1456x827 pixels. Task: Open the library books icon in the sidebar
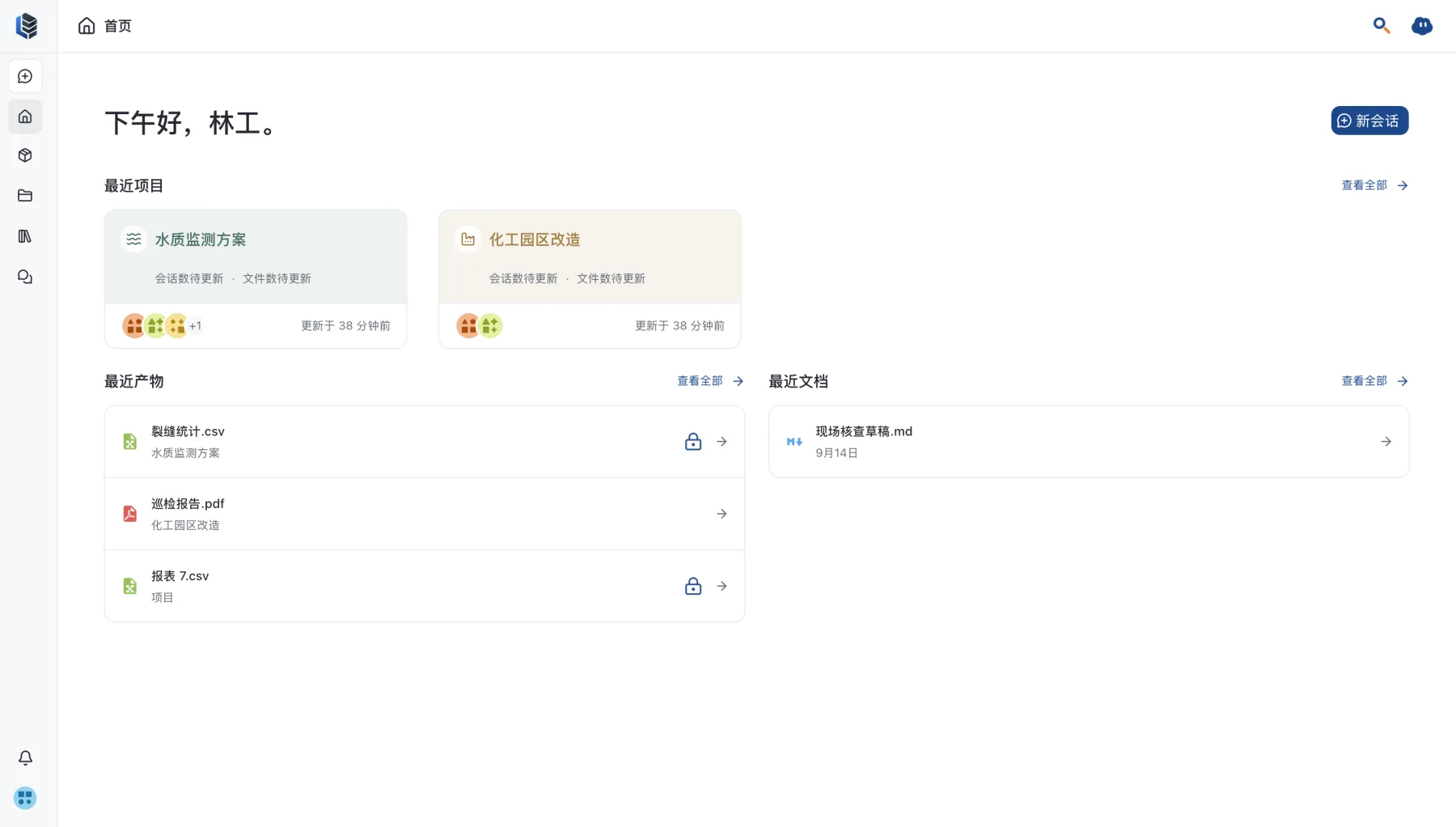coord(25,236)
